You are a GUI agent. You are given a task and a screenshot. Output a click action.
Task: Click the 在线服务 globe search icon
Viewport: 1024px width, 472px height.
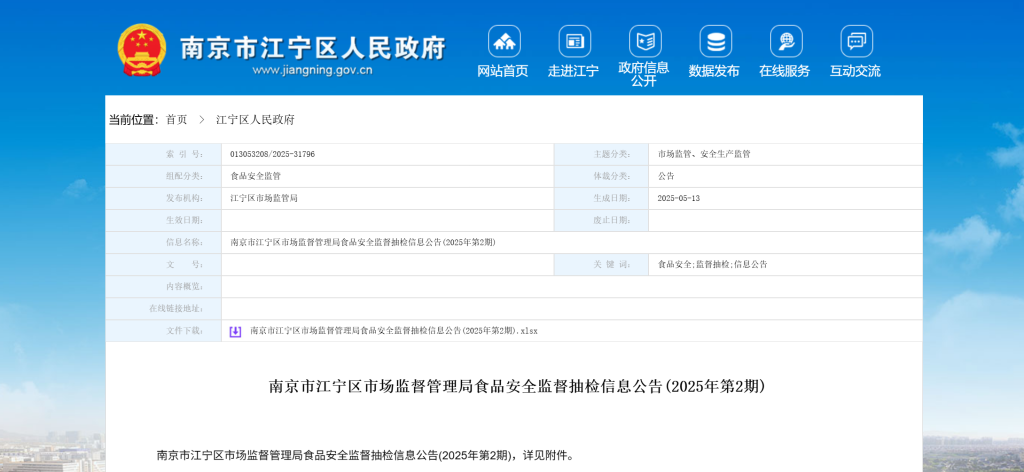(x=785, y=41)
